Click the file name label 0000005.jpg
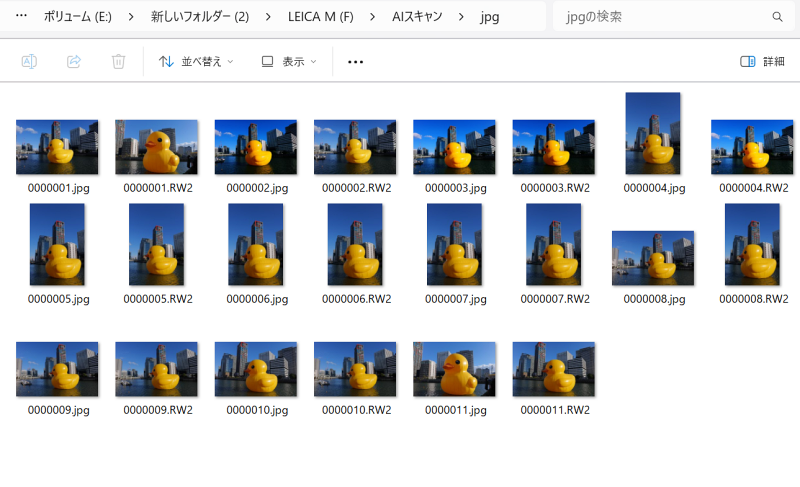This screenshot has height=487, width=800. click(x=58, y=299)
